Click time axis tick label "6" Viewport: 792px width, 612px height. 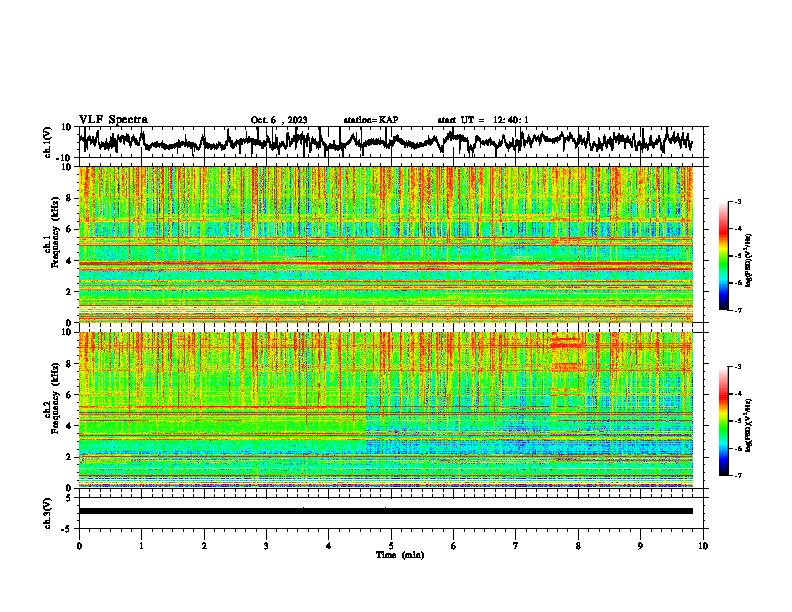point(454,546)
